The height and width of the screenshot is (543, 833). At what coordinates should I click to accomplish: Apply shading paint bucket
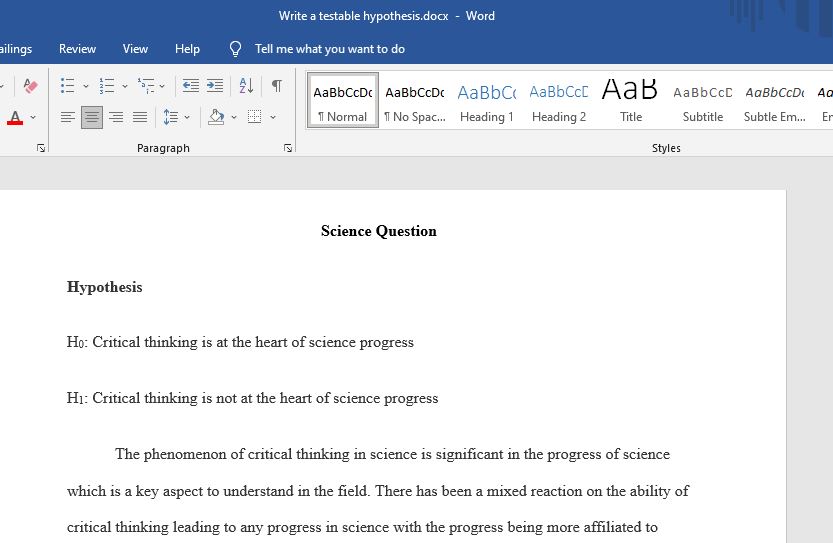pos(216,117)
